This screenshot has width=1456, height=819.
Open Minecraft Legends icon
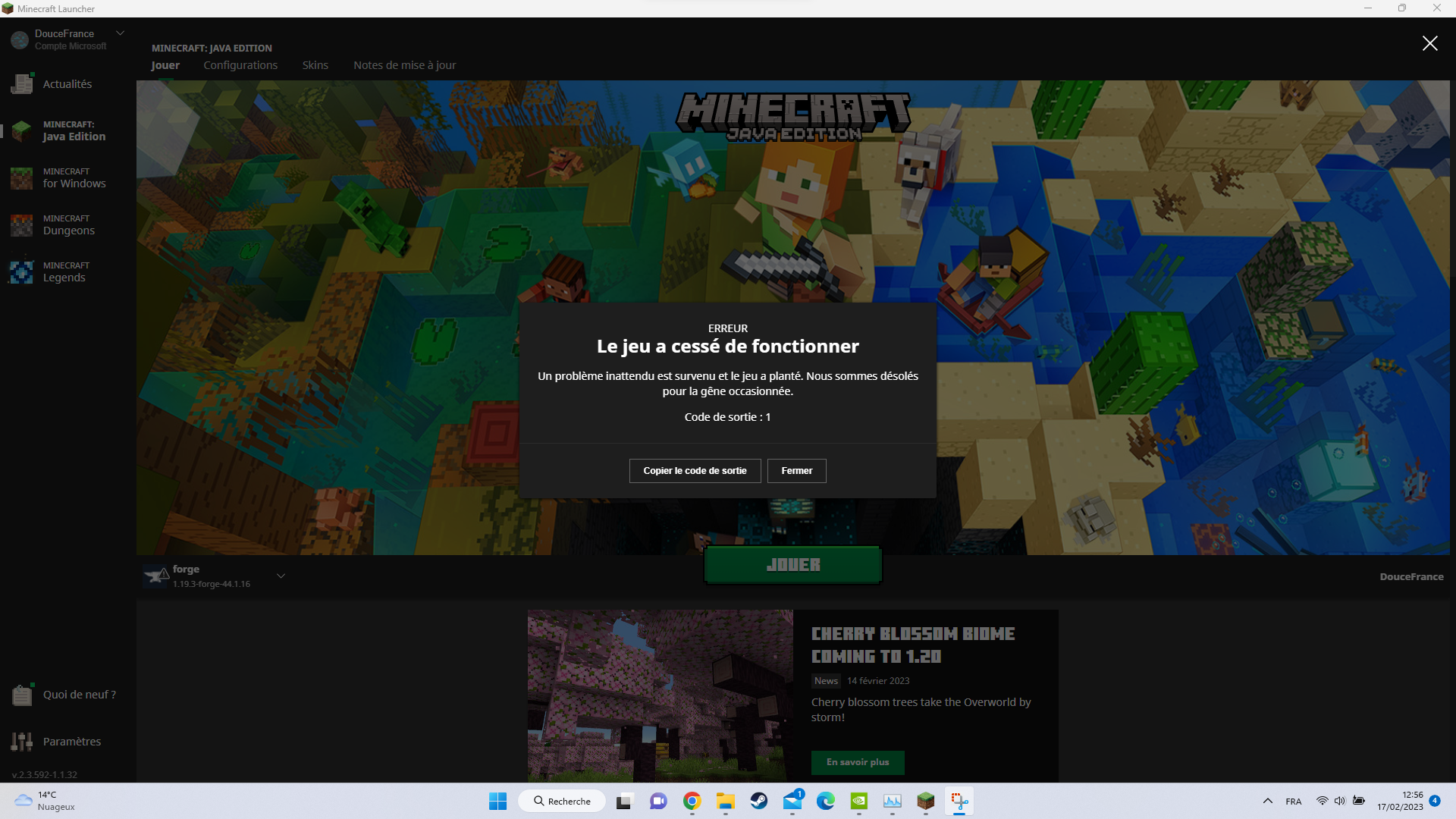(x=22, y=272)
